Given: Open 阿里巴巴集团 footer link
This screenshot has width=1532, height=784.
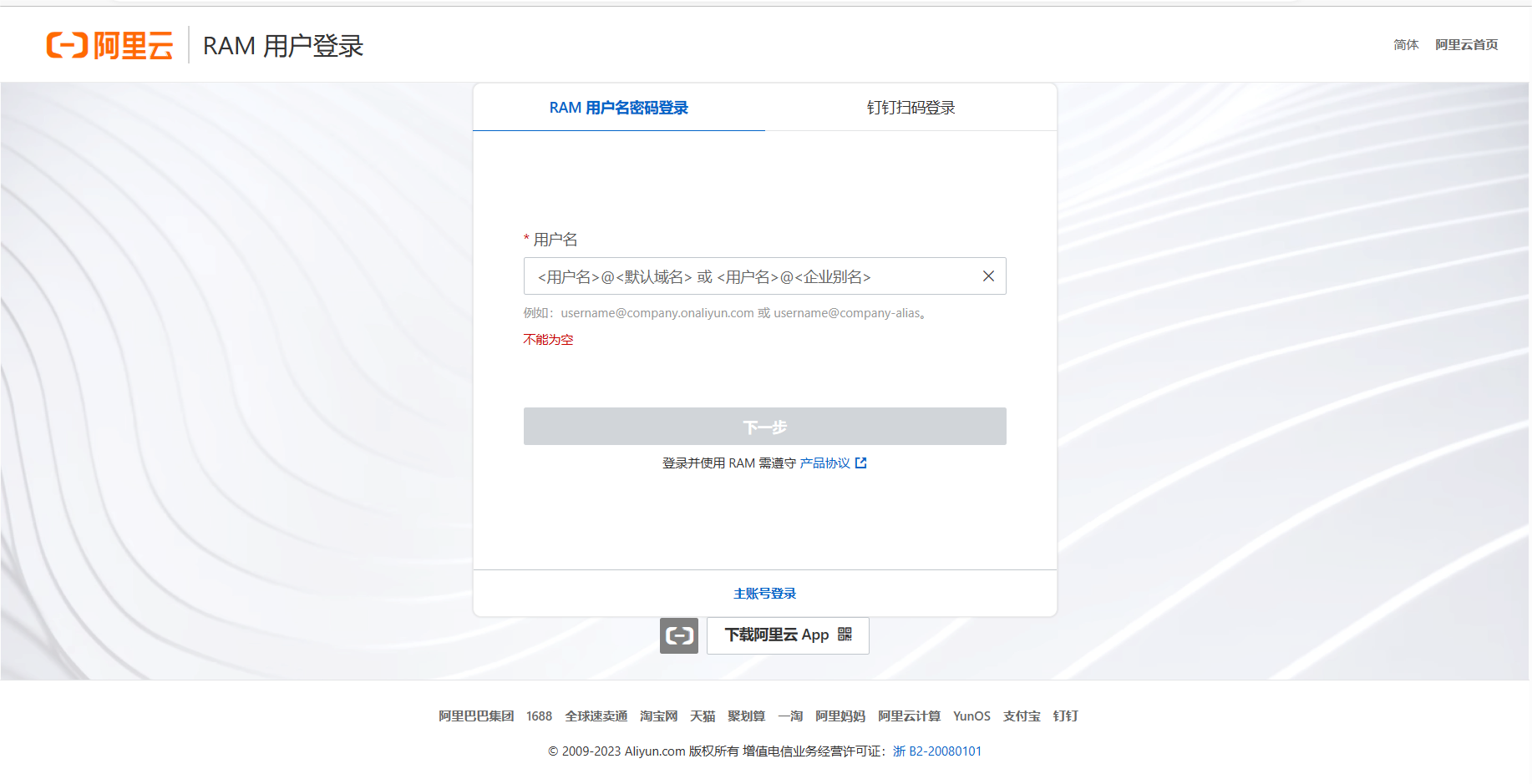Looking at the screenshot, I should point(476,716).
